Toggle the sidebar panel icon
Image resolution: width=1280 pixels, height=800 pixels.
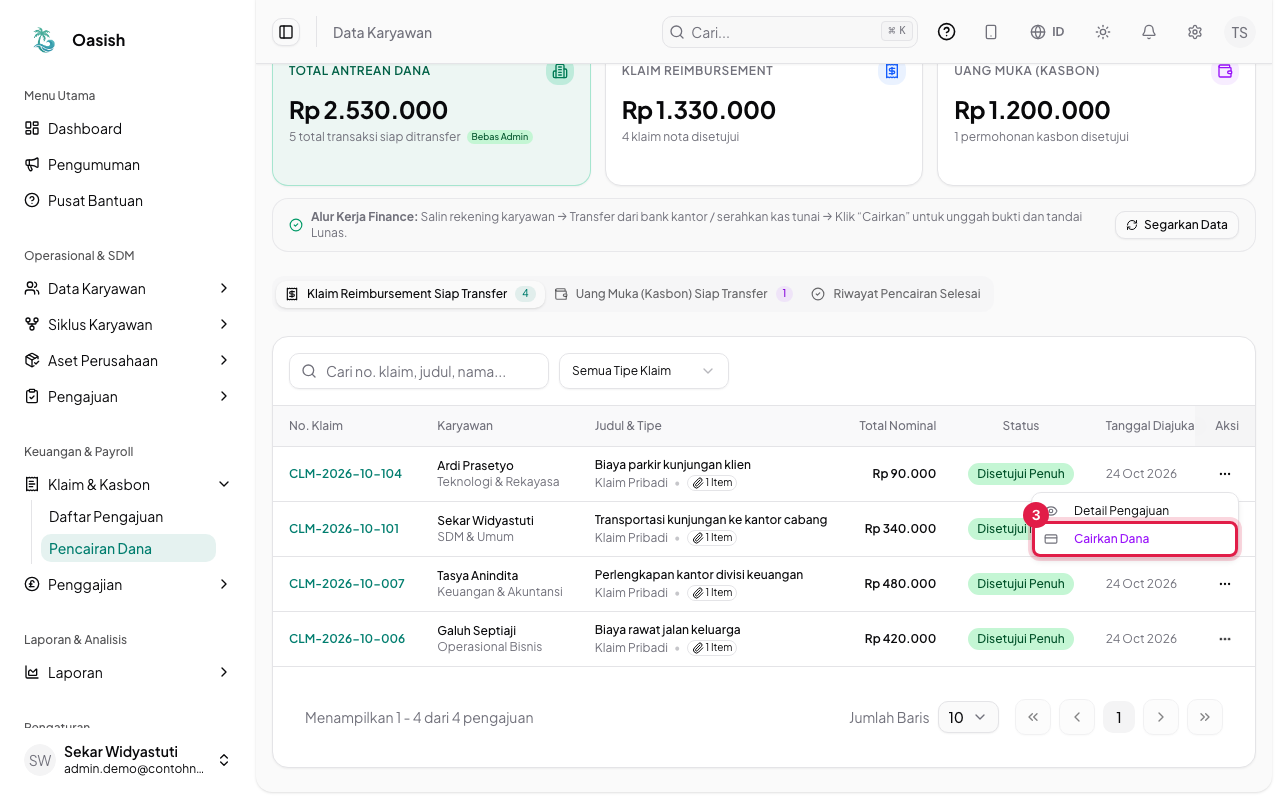[x=286, y=32]
